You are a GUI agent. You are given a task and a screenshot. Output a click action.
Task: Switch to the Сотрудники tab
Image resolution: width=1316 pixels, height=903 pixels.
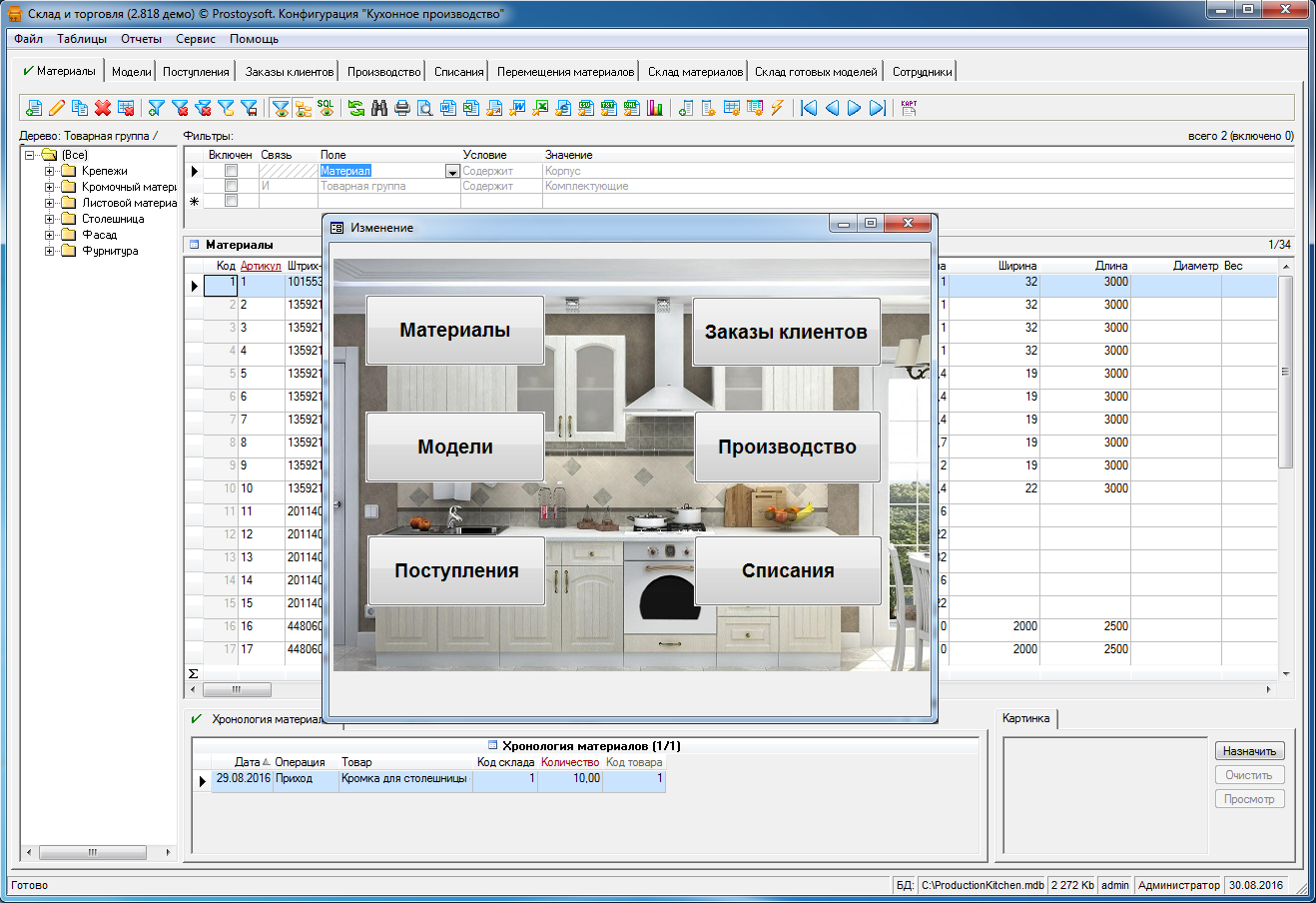click(x=922, y=72)
